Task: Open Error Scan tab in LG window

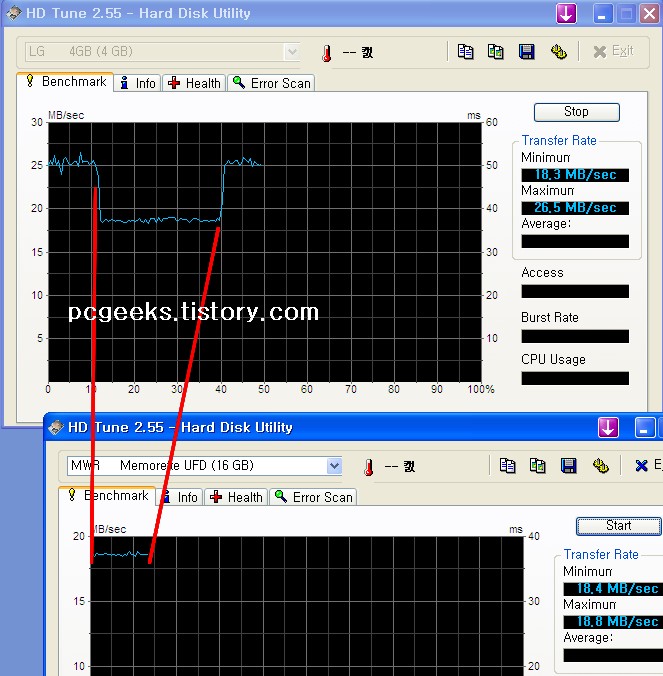Action: click(x=271, y=83)
